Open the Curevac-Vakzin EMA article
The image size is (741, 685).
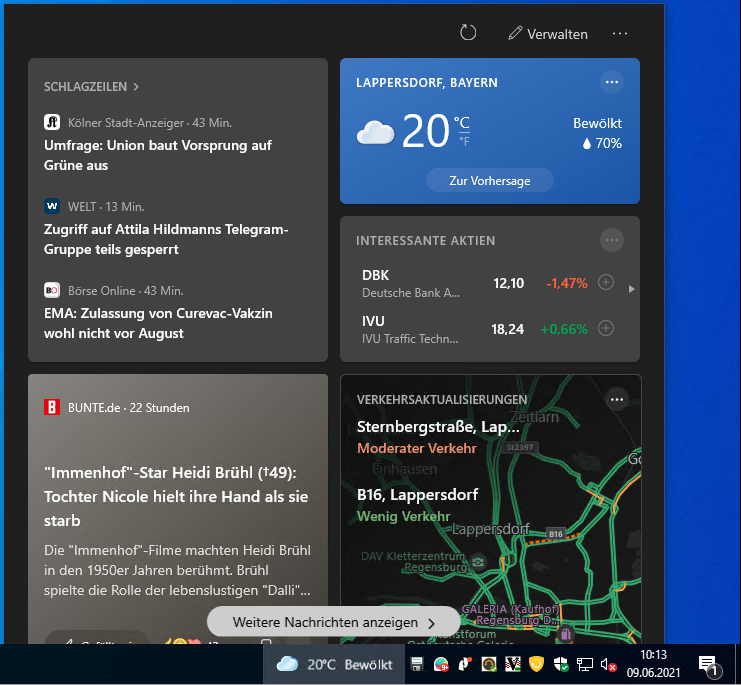pyautogui.click(x=158, y=323)
